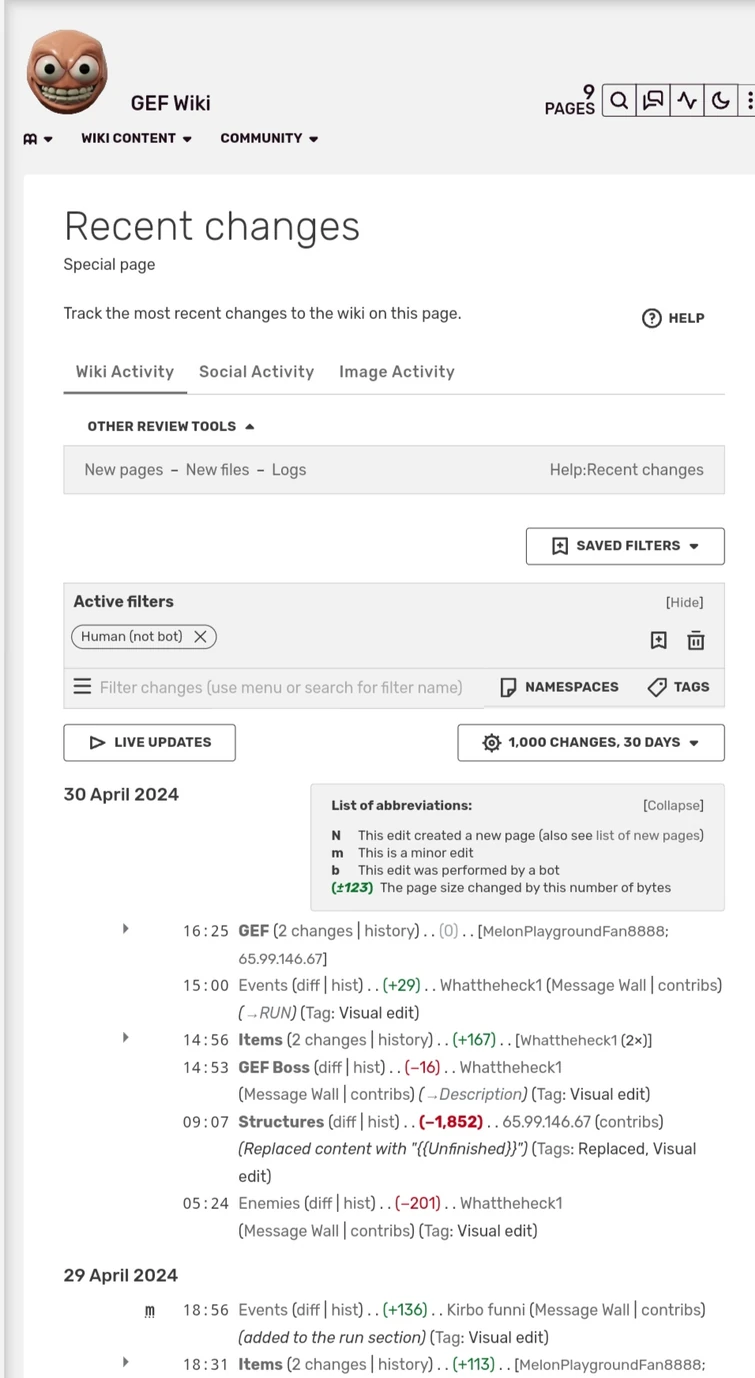The image size is (755, 1378).
Task: Save the current filter with the bookmark icon
Action: pyautogui.click(x=658, y=640)
